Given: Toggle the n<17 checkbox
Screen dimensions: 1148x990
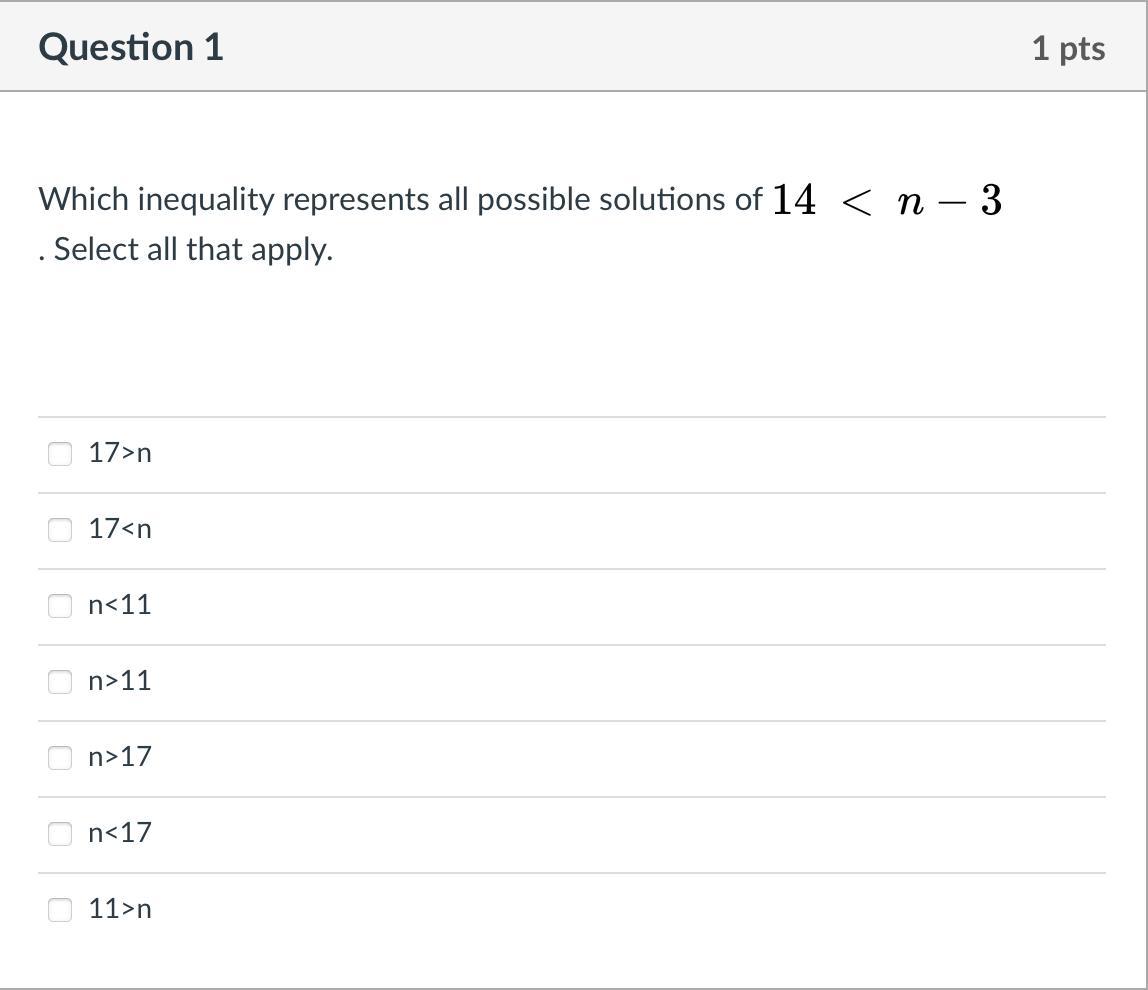Looking at the screenshot, I should click(60, 834).
